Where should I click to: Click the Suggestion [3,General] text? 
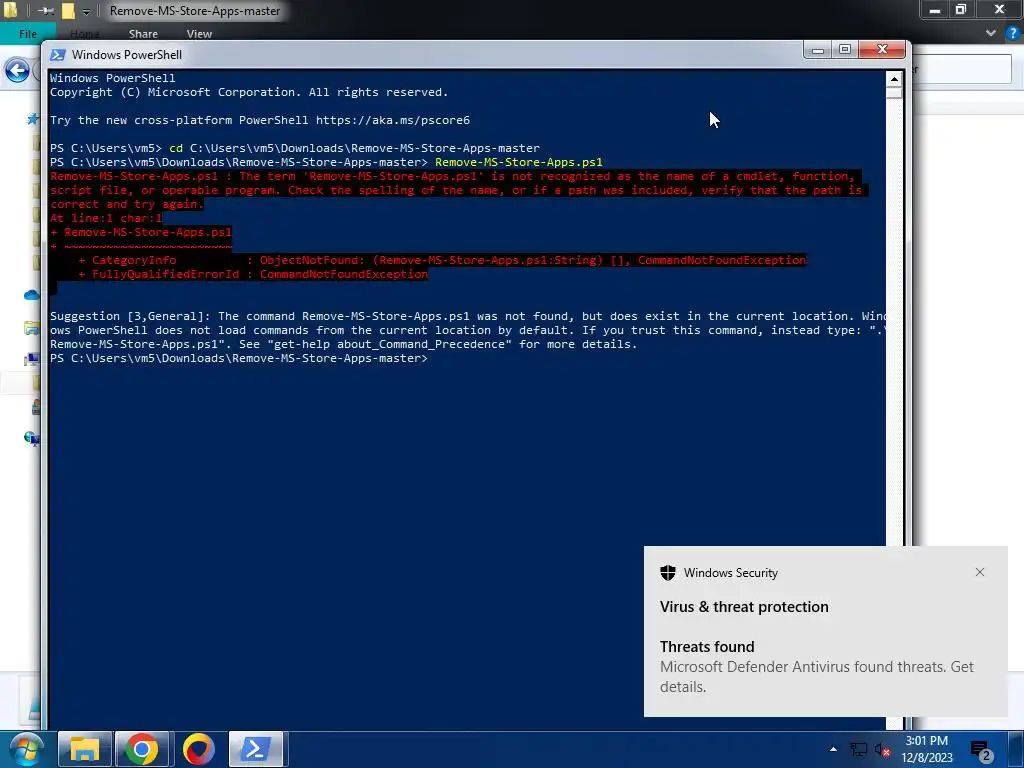tap(130, 316)
